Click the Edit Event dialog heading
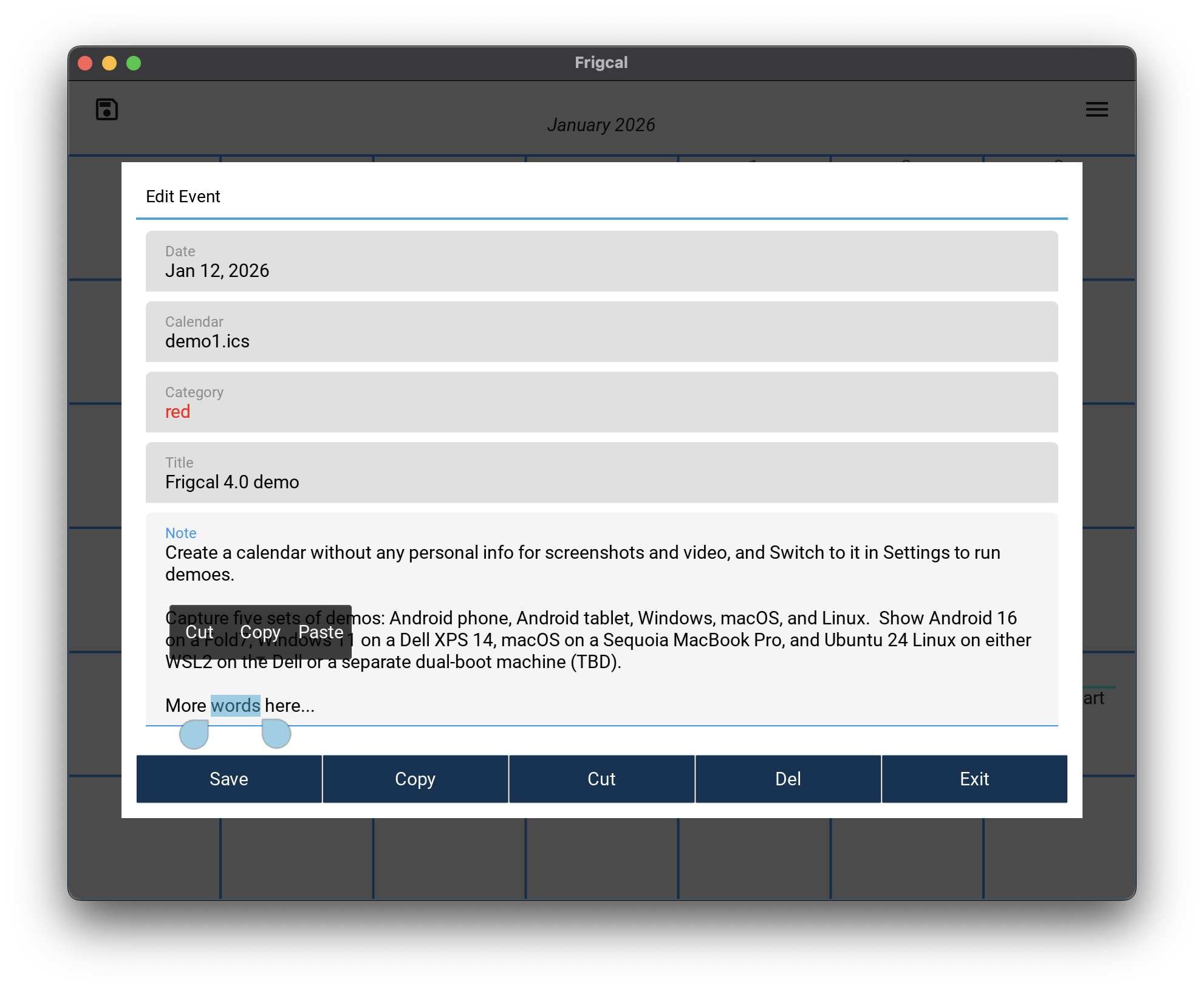 (x=183, y=196)
